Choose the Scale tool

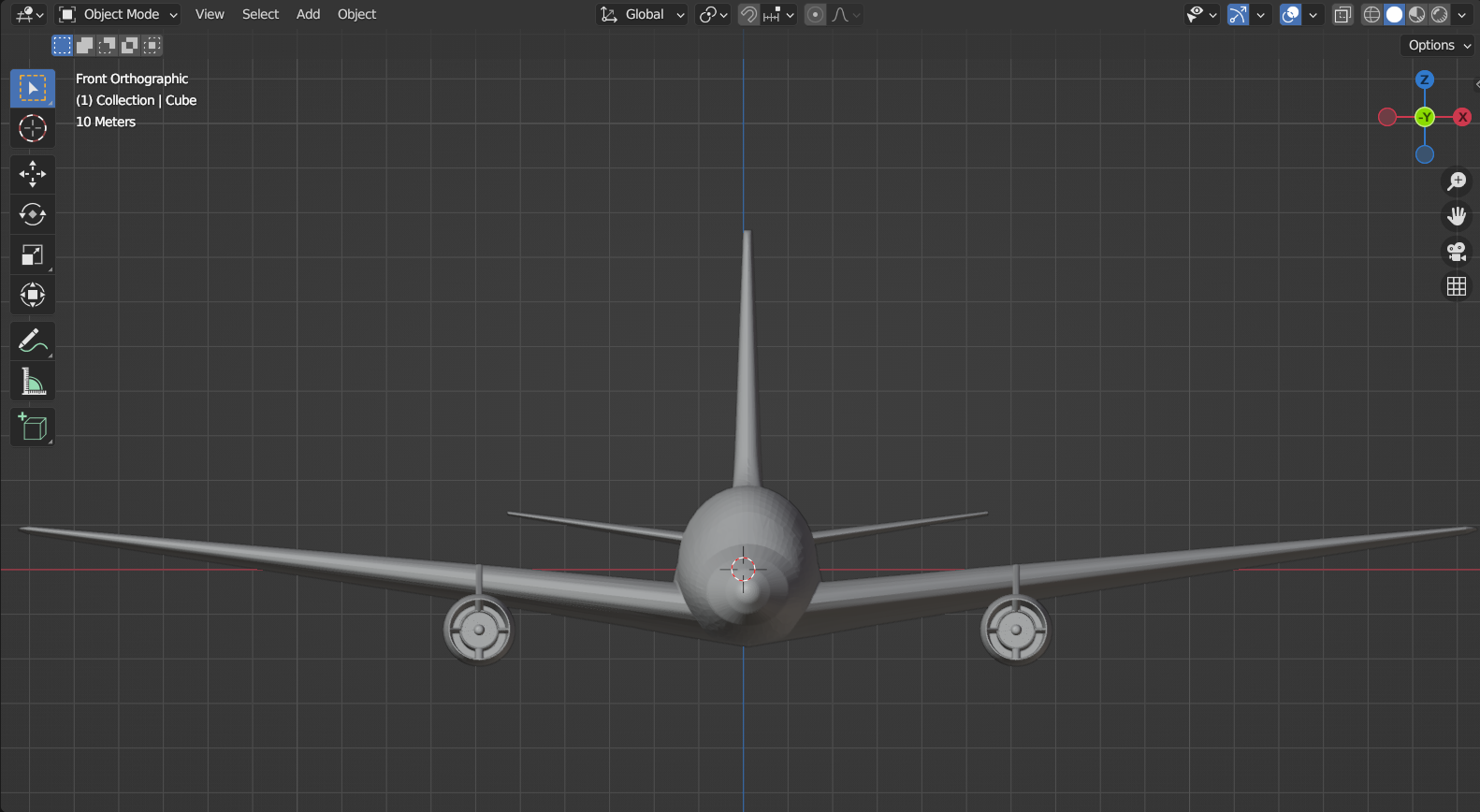click(x=33, y=255)
